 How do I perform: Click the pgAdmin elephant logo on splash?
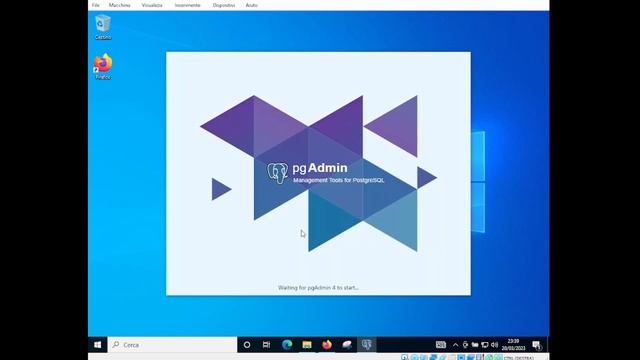[x=278, y=173]
